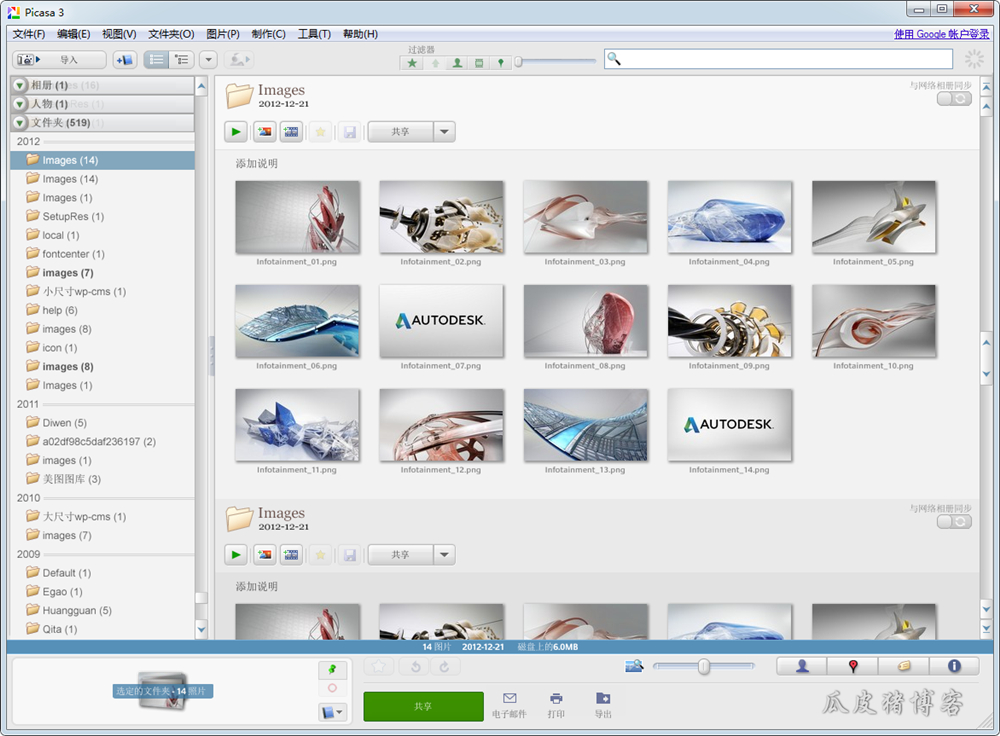Collapse the 文件夹 (519) section

pyautogui.click(x=20, y=123)
